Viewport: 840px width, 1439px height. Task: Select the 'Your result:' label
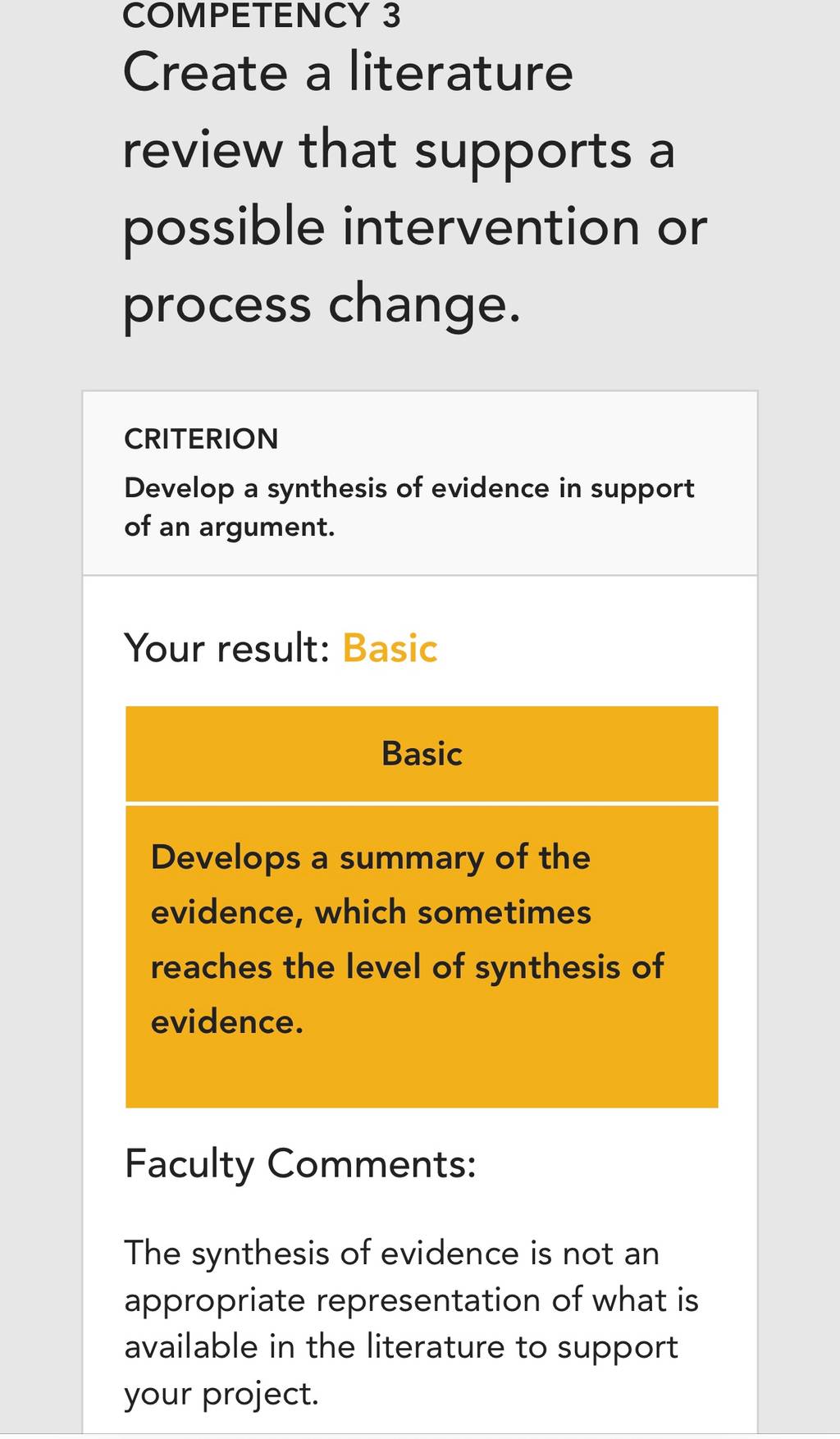[226, 648]
